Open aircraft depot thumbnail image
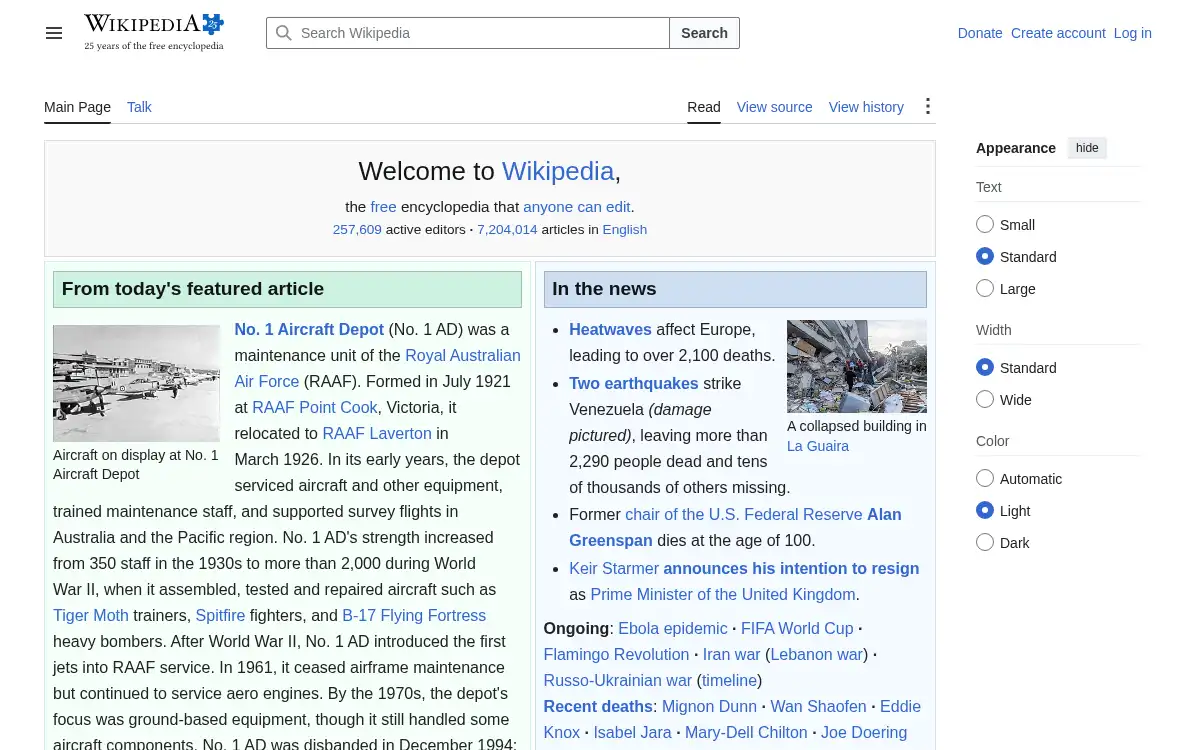The height and width of the screenshot is (750, 1200). (x=136, y=383)
